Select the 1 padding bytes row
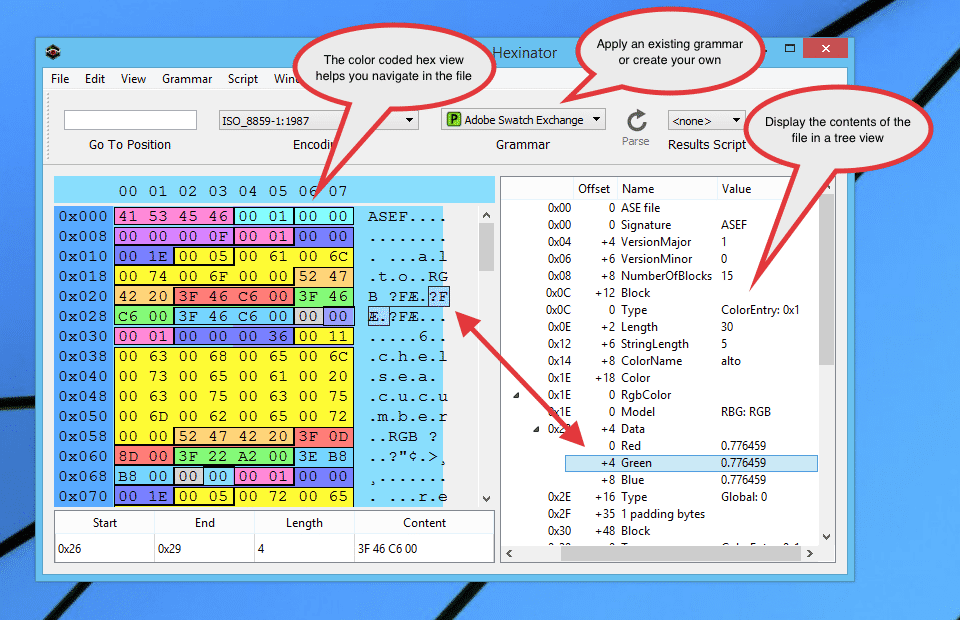 point(661,514)
